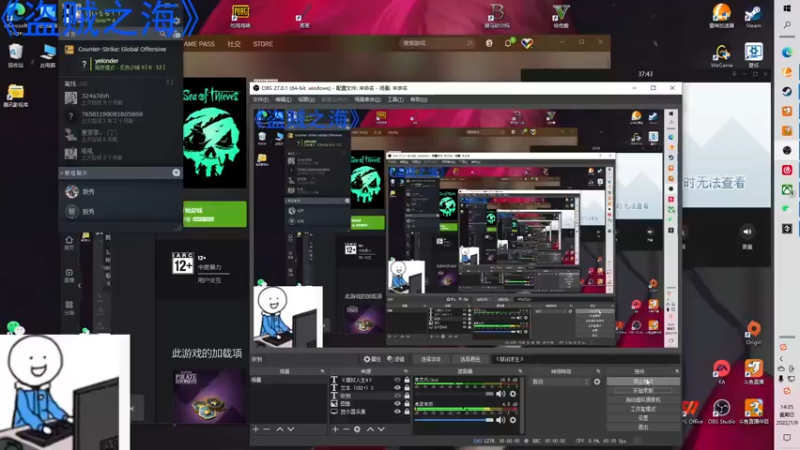Click the 启动虚拟摄像机 button
The image size is (800, 450).
tap(643, 399)
